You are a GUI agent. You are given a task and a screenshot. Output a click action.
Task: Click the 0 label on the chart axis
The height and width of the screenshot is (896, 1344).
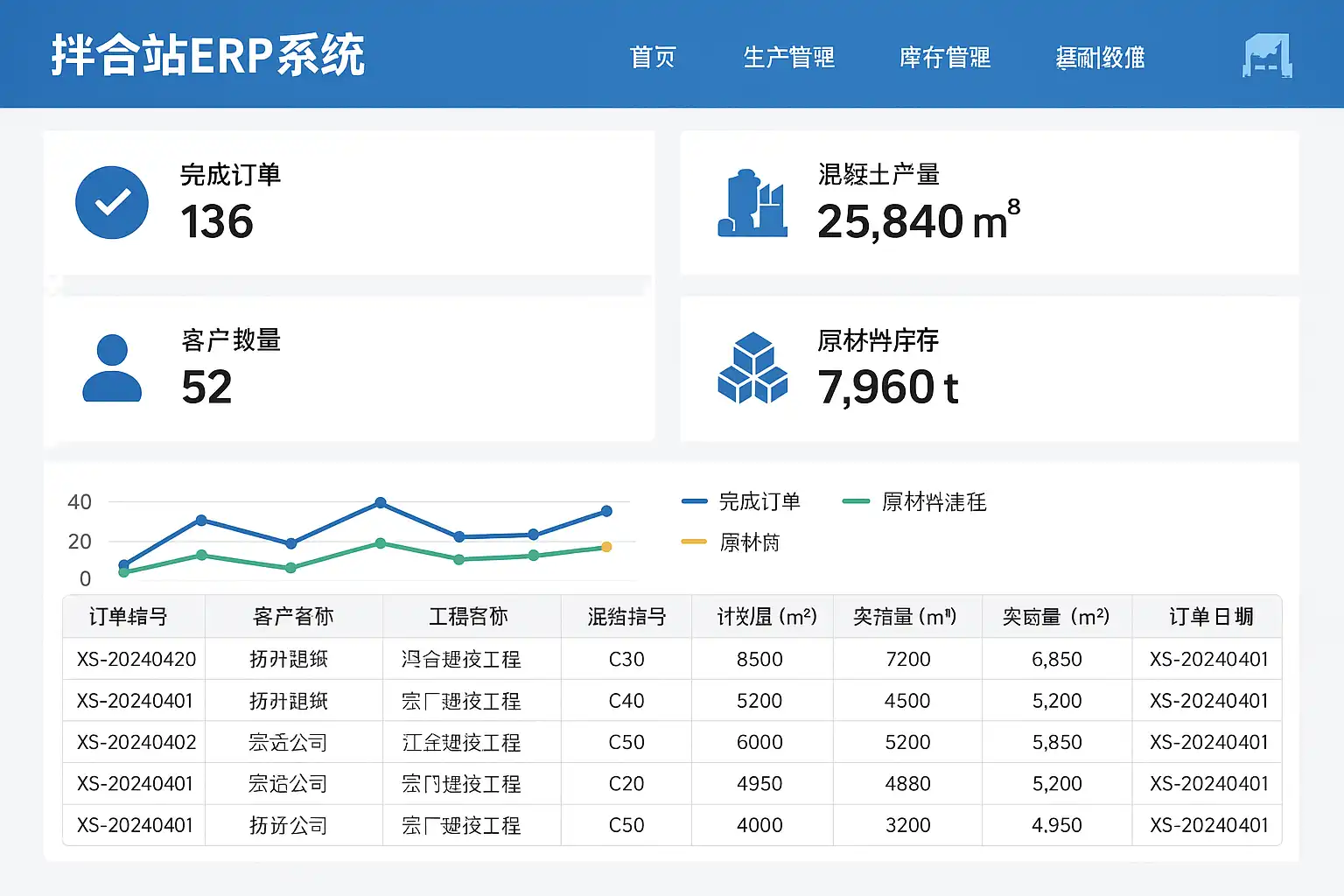[85, 578]
